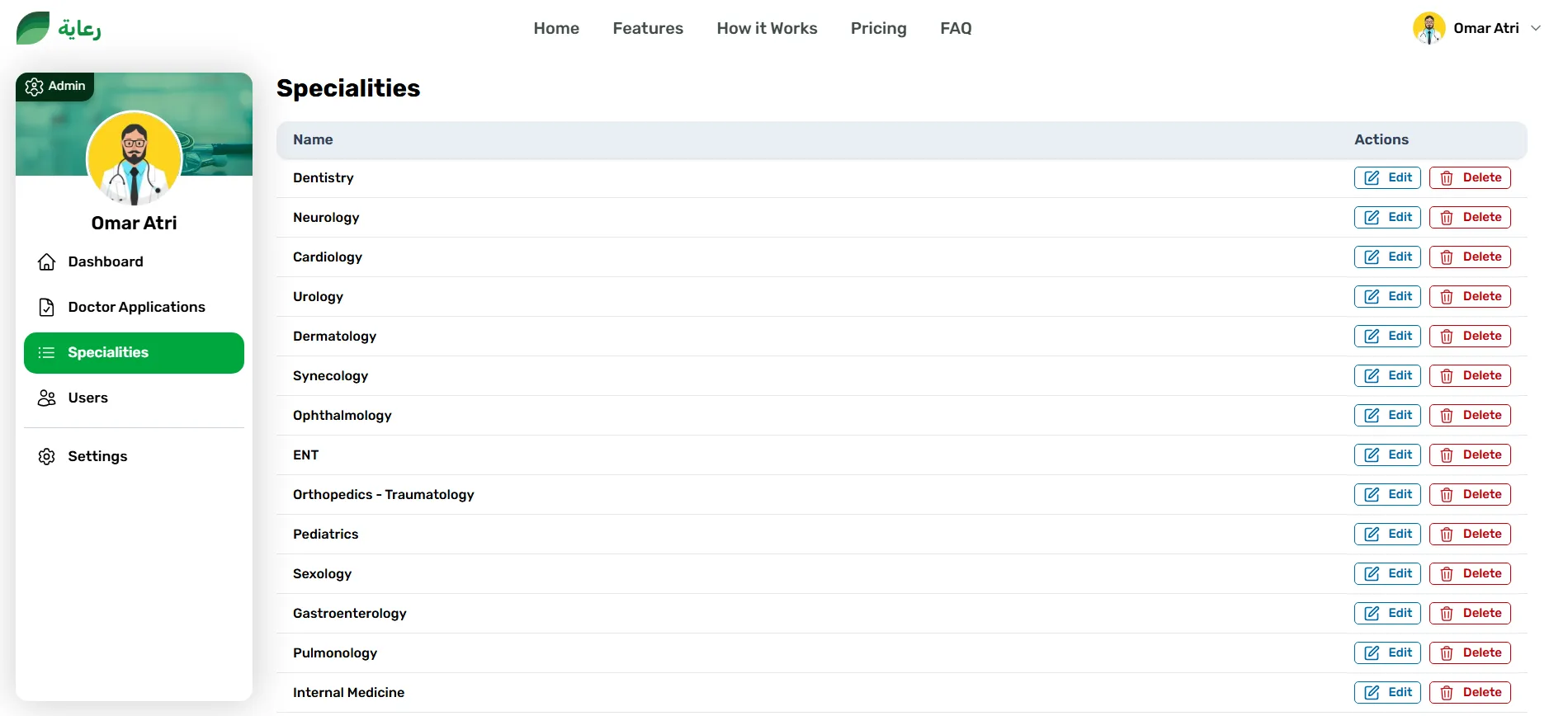1568x716 pixels.
Task: Select the Gastroenterology name cell
Action: [x=349, y=614]
